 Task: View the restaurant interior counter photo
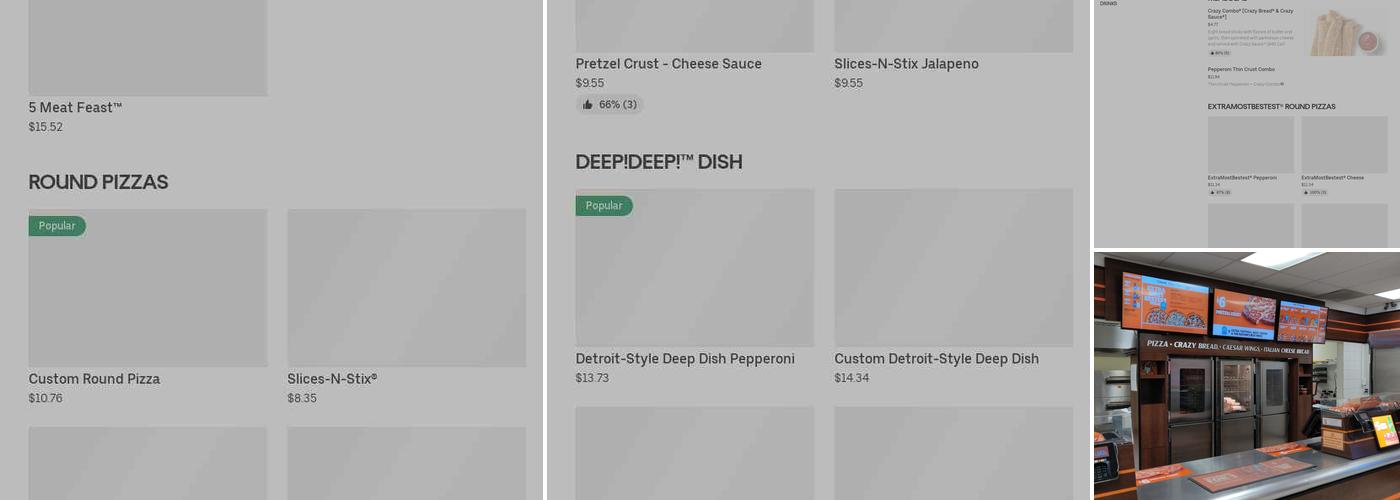tap(1246, 375)
